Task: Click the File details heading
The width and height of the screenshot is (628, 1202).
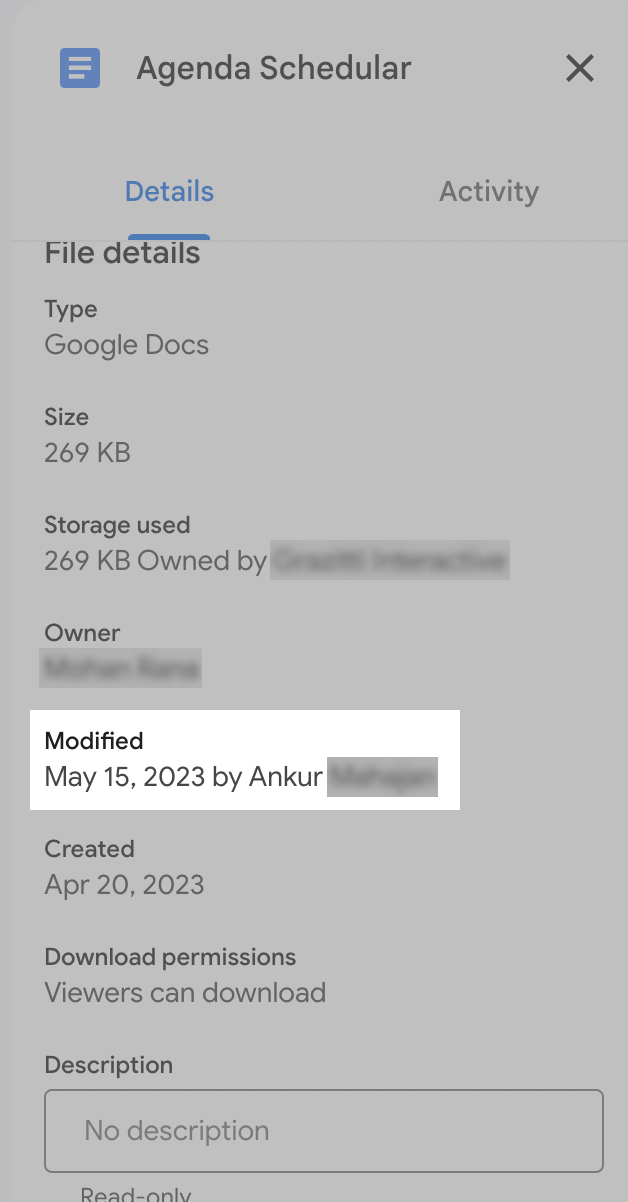Action: tap(122, 254)
